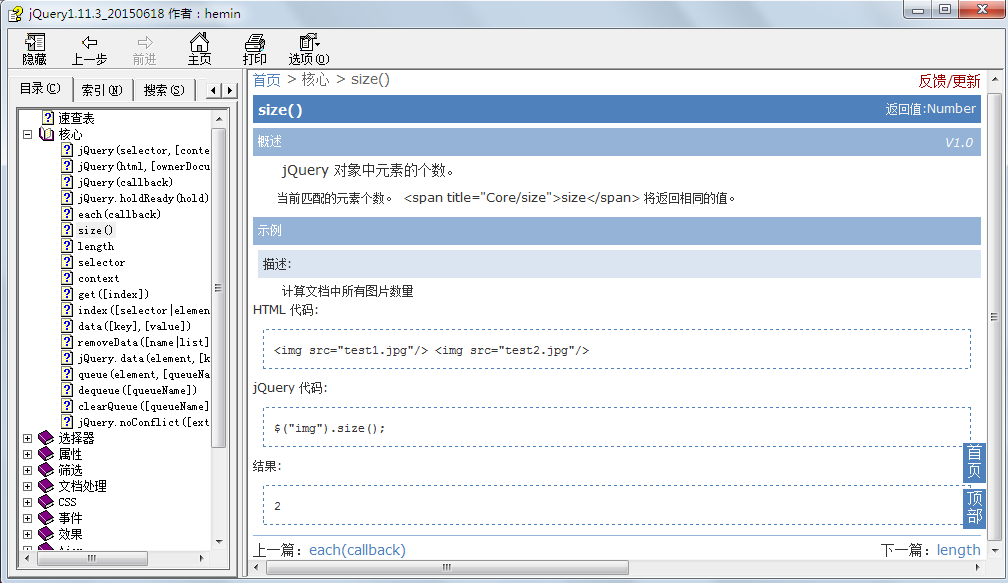This screenshot has height=583, width=1008.
Task: Click the closed book icon beside 筛选
Action: 46,470
